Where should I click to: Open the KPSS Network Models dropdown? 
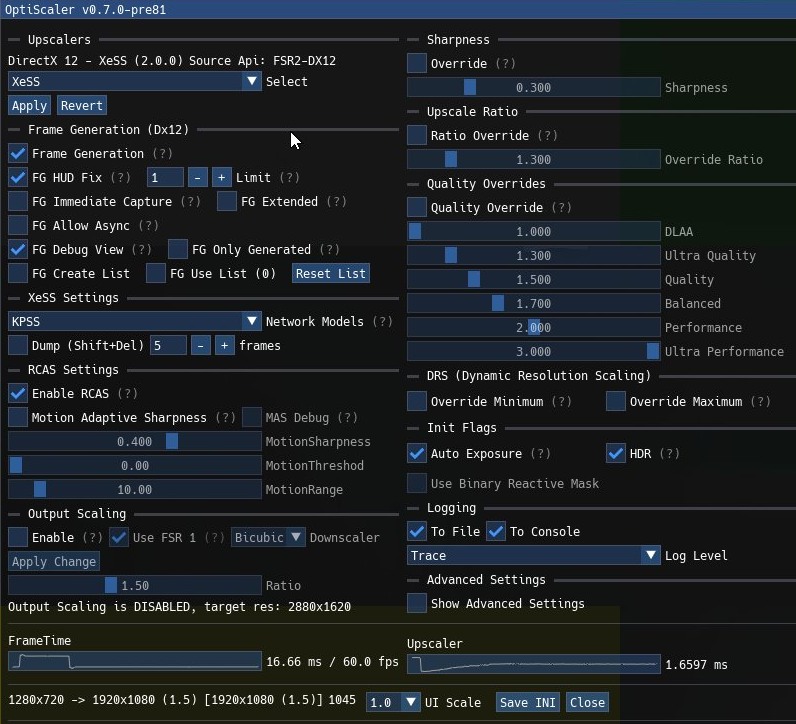(x=135, y=321)
